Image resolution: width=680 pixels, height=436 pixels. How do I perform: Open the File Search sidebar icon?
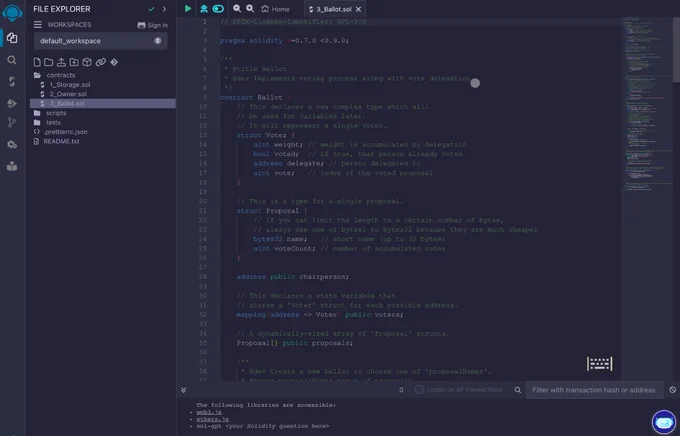coord(12,60)
